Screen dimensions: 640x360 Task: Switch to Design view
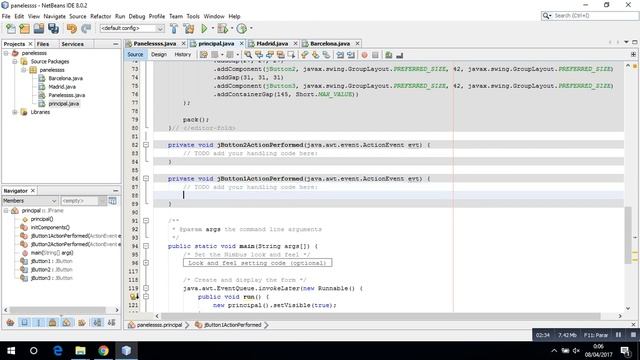(159, 55)
